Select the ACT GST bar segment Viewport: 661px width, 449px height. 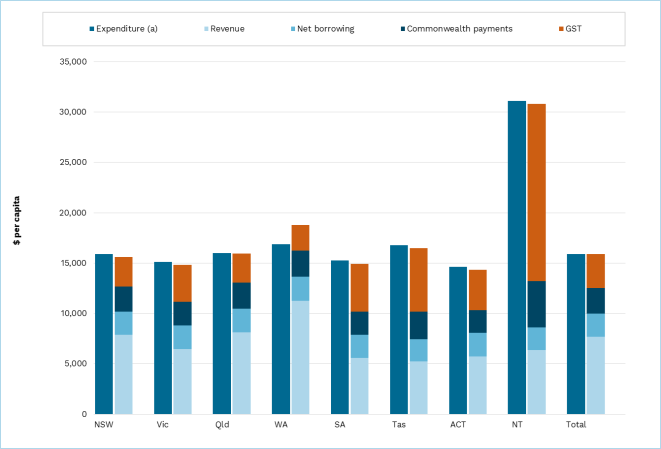tap(478, 290)
